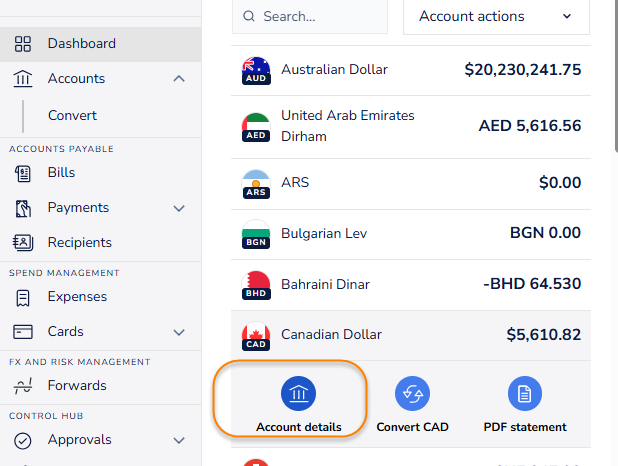Open the Dashboard menu item
The image size is (618, 466).
(81, 44)
